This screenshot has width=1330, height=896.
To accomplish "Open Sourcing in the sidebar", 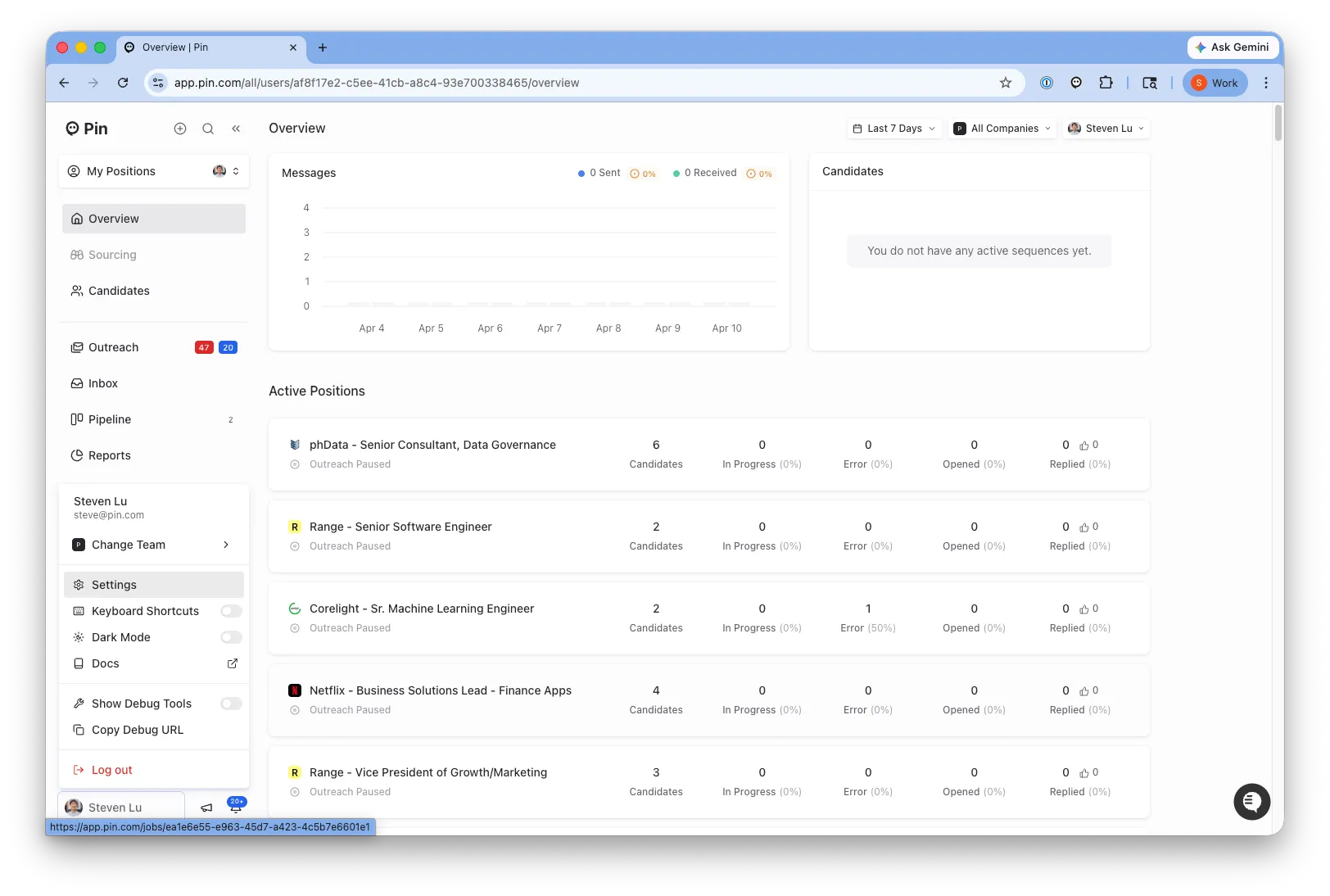I will (154, 255).
